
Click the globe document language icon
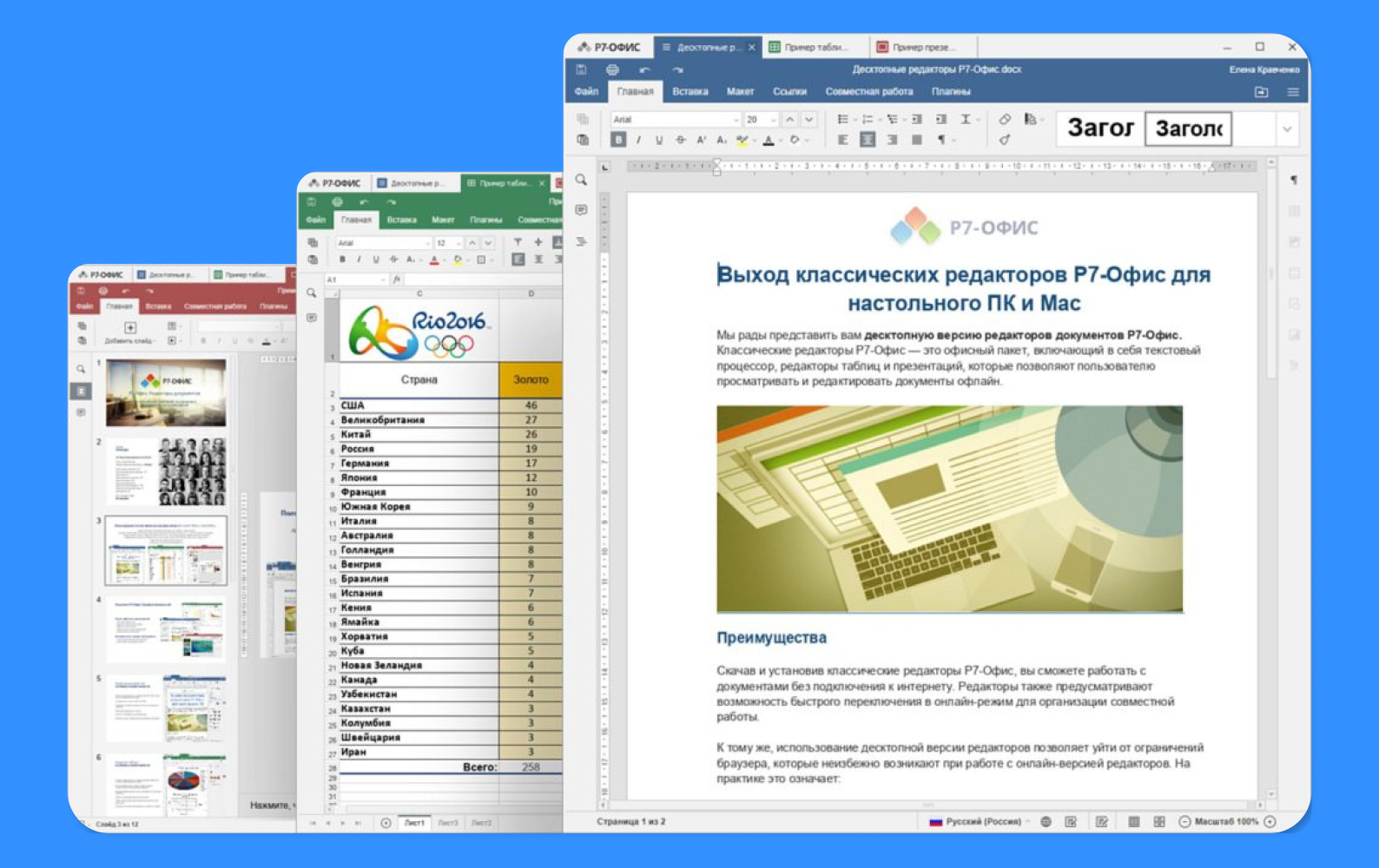(1046, 821)
